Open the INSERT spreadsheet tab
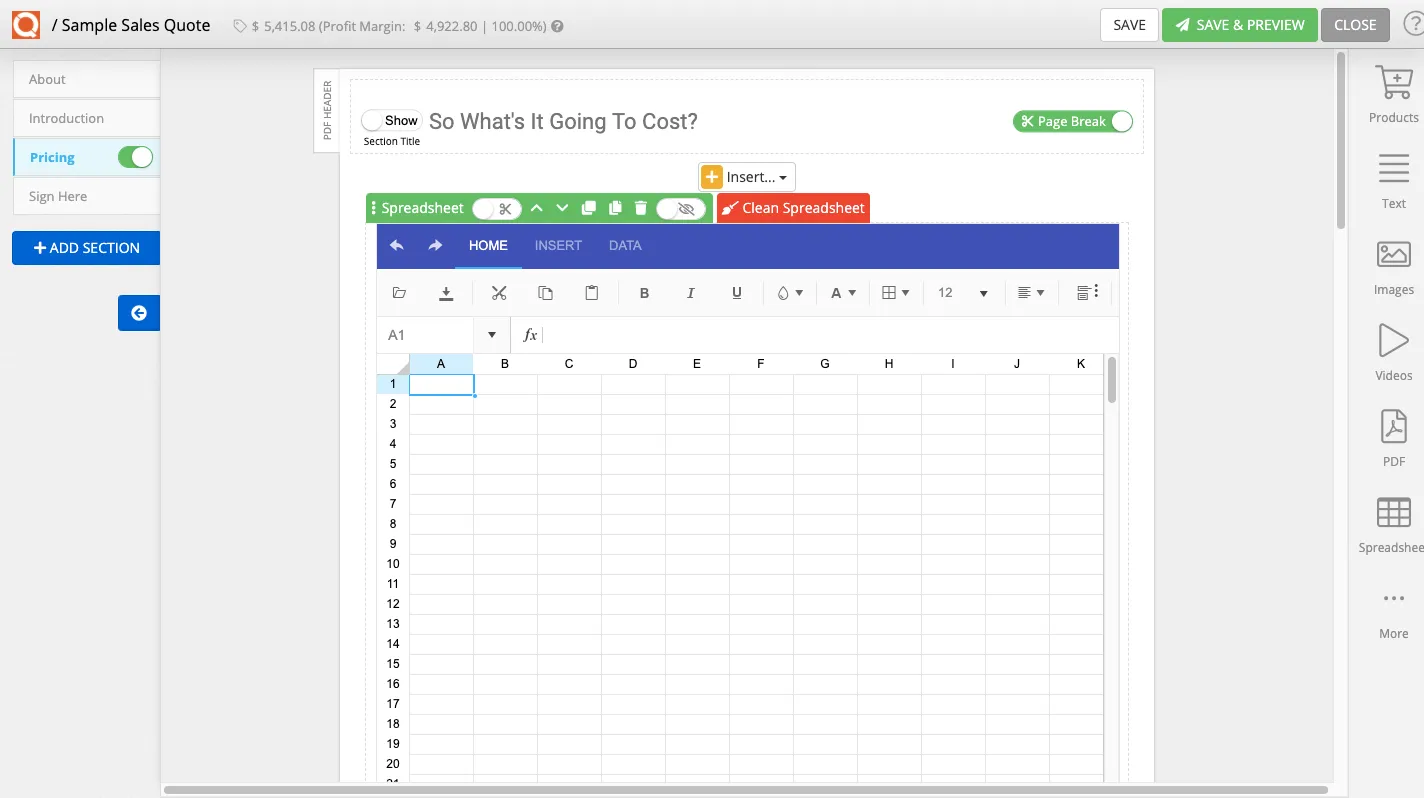The width and height of the screenshot is (1424, 798). click(558, 245)
